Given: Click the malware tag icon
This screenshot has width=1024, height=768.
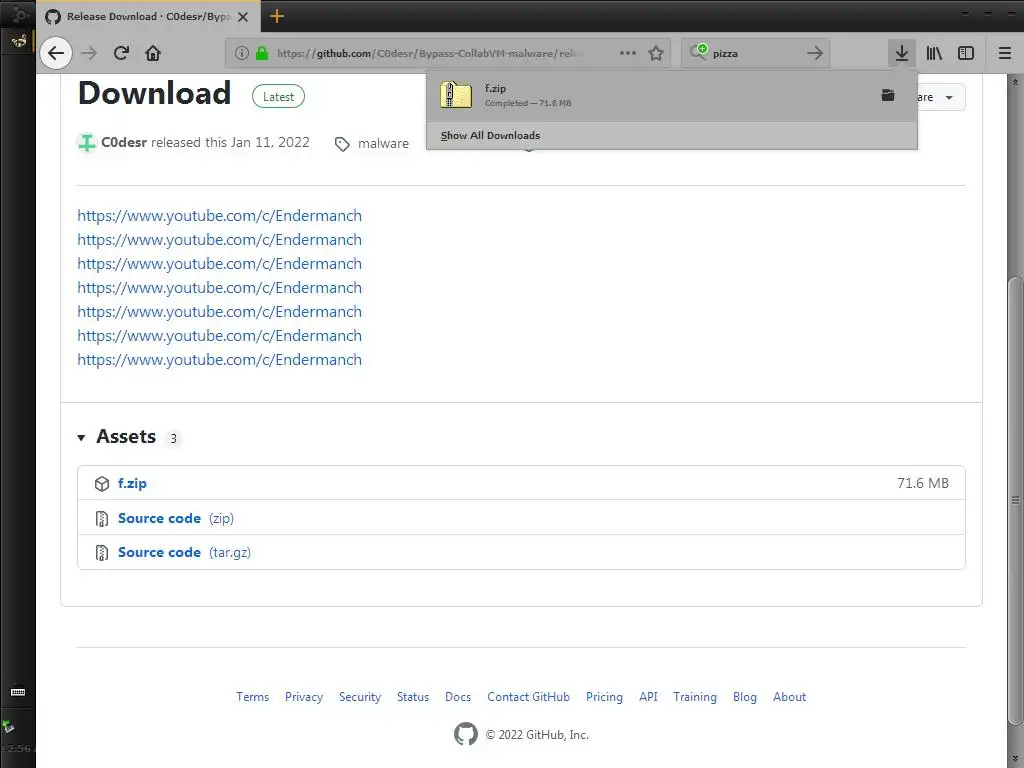Looking at the screenshot, I should point(342,144).
